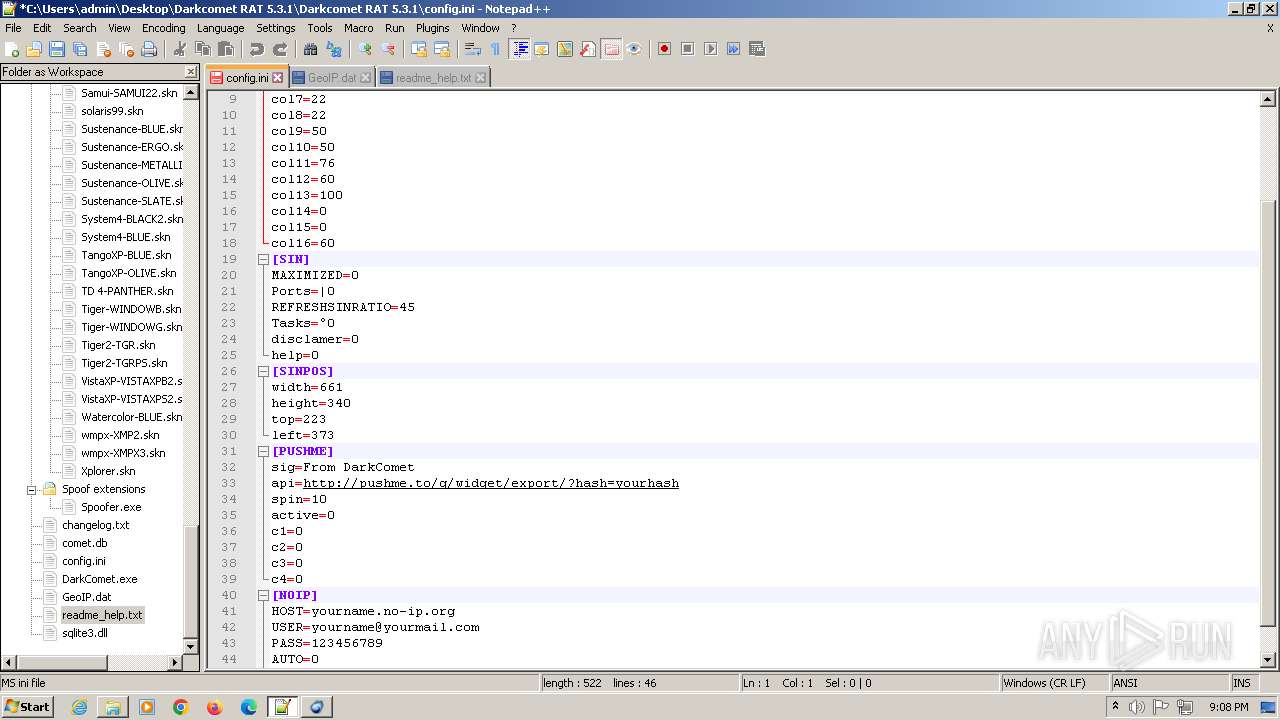Screen dimensions: 1280x720
Task: Select comet.db in the workspace tree
Action: pyautogui.click(x=85, y=543)
